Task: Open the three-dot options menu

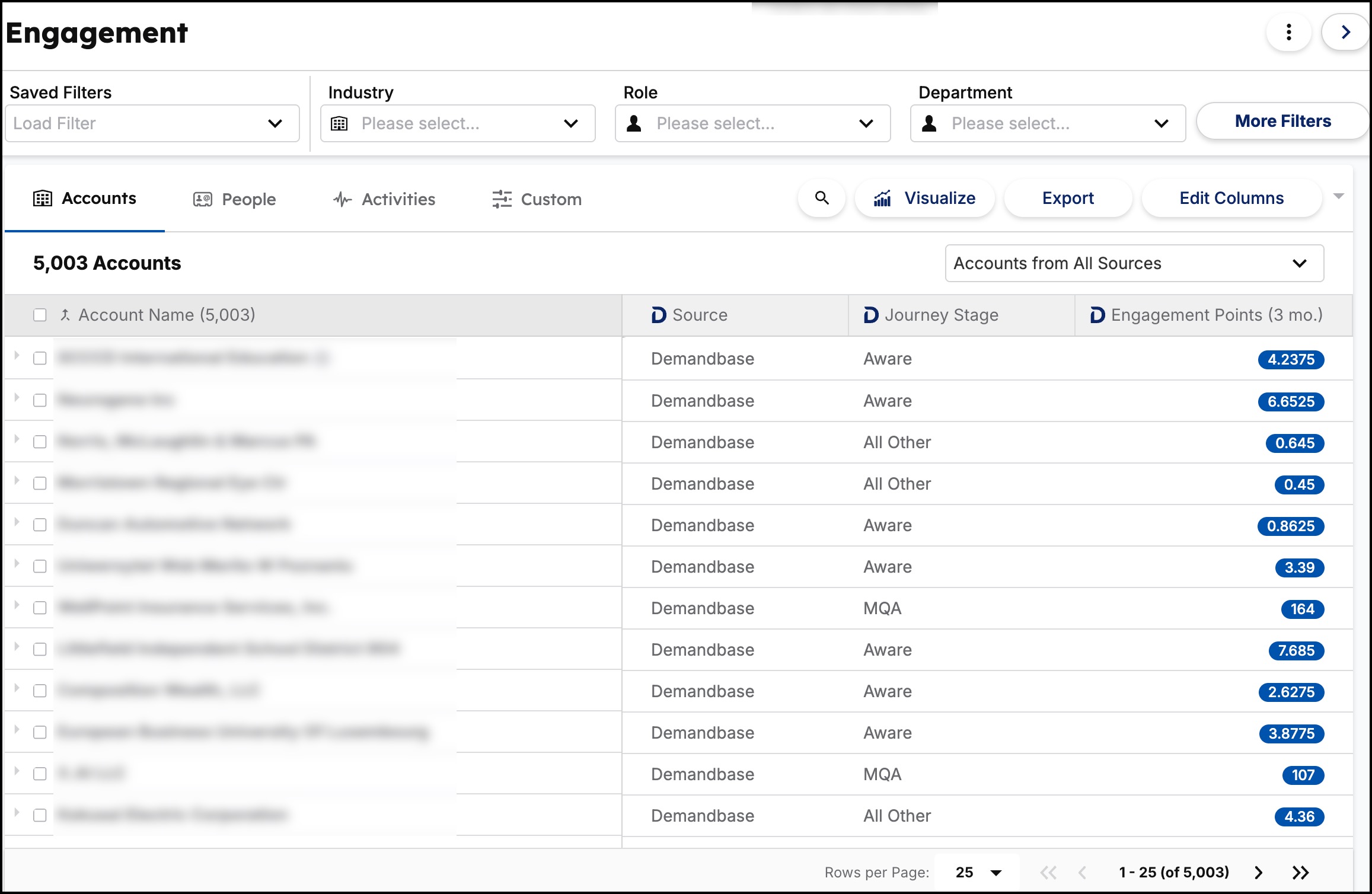Action: (x=1288, y=32)
